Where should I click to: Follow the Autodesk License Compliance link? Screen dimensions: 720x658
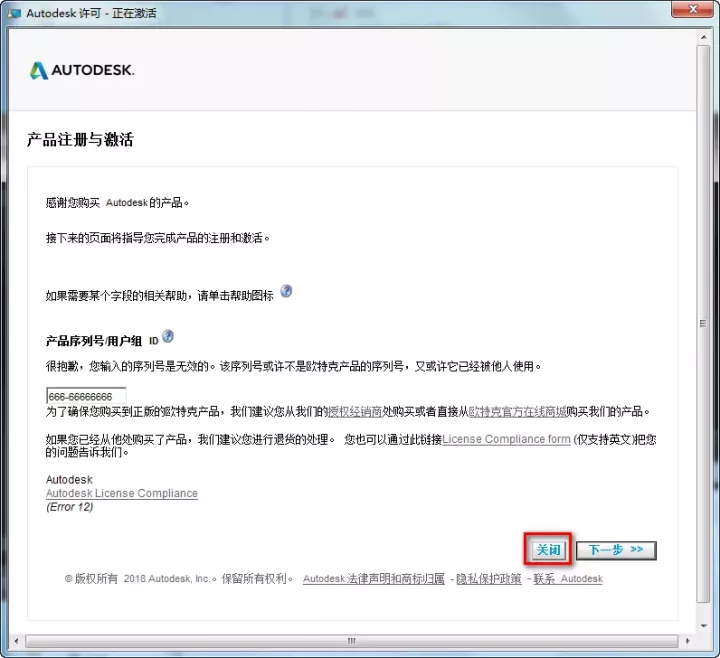(121, 493)
